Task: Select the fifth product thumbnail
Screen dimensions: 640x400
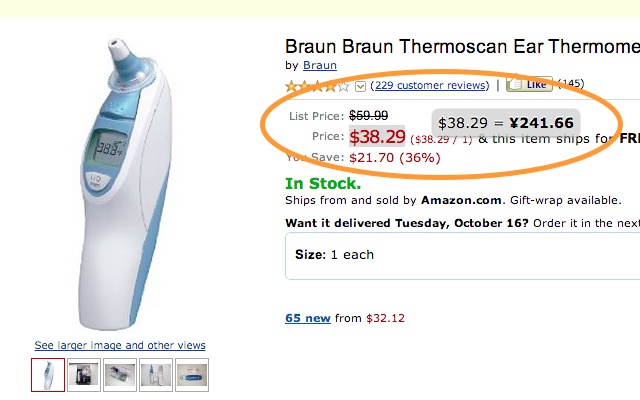Action: [x=192, y=375]
